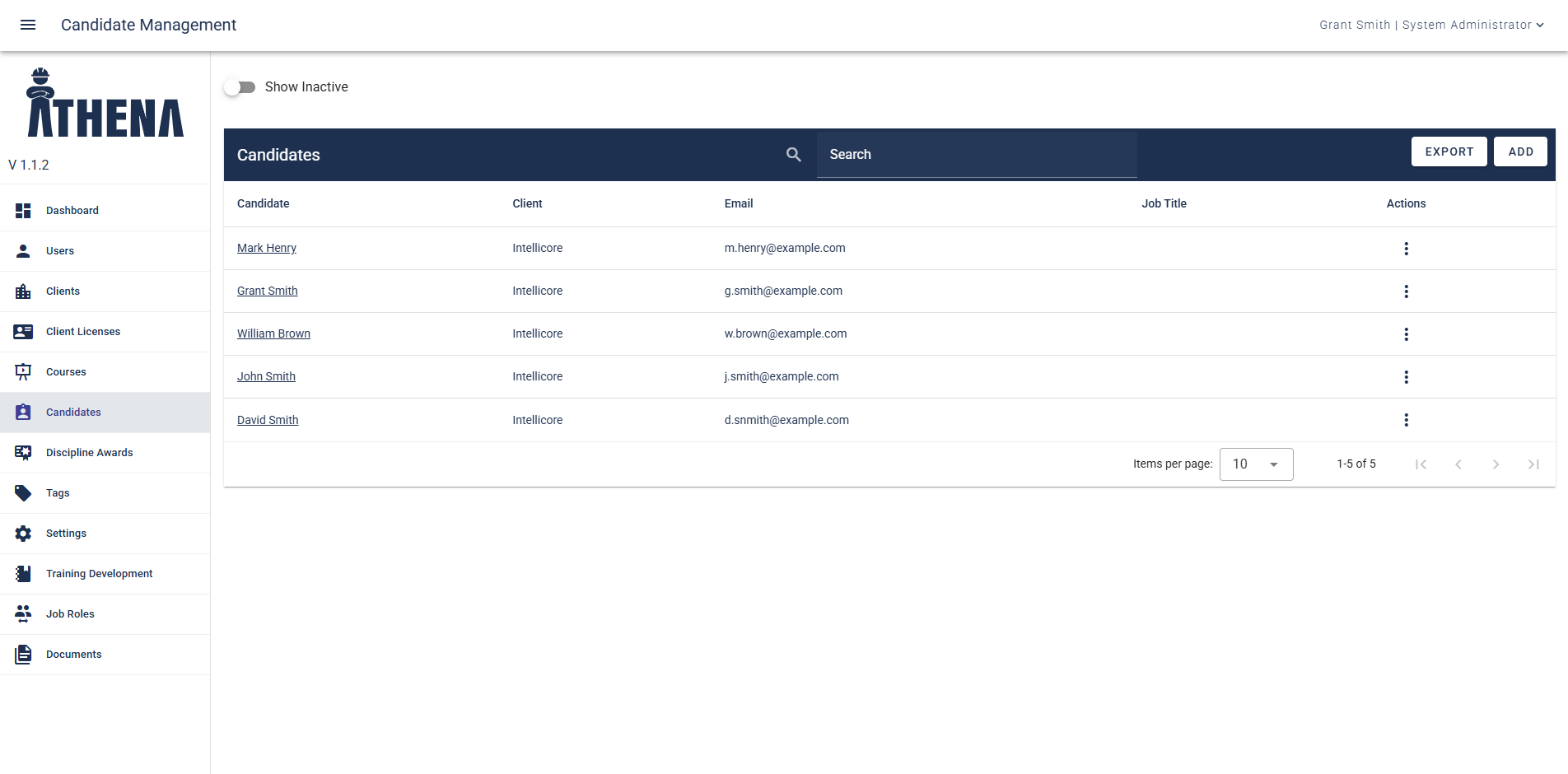1568x774 pixels.
Task: Toggle the Show Inactive switch
Action: tap(240, 87)
